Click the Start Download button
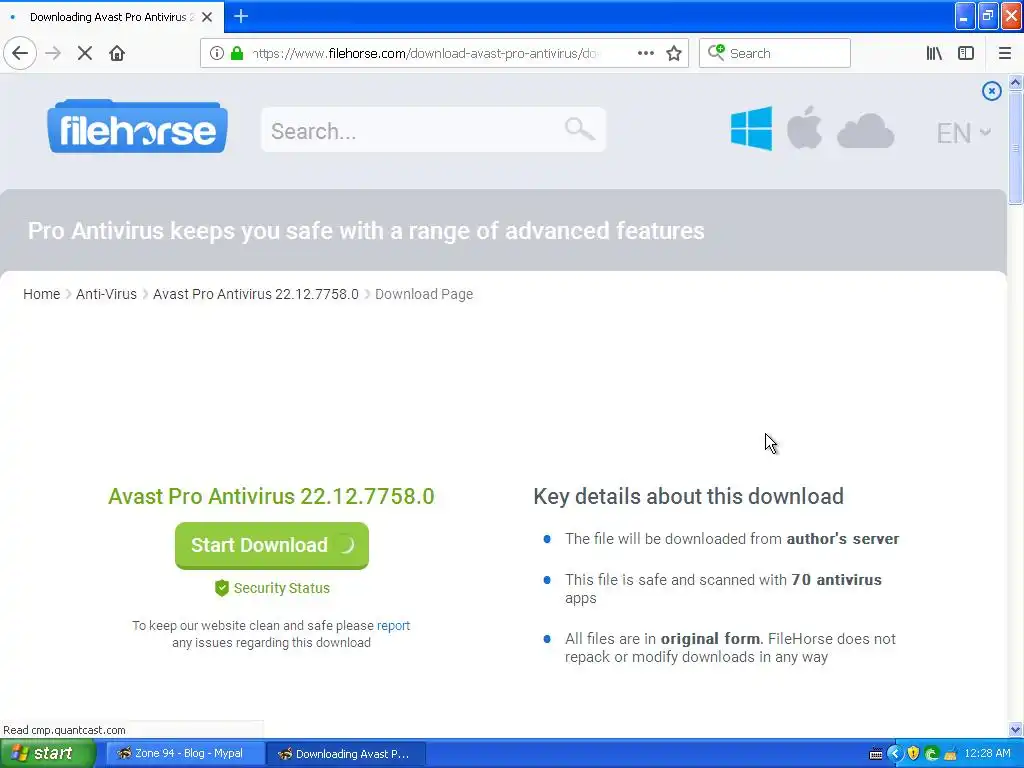 (272, 545)
